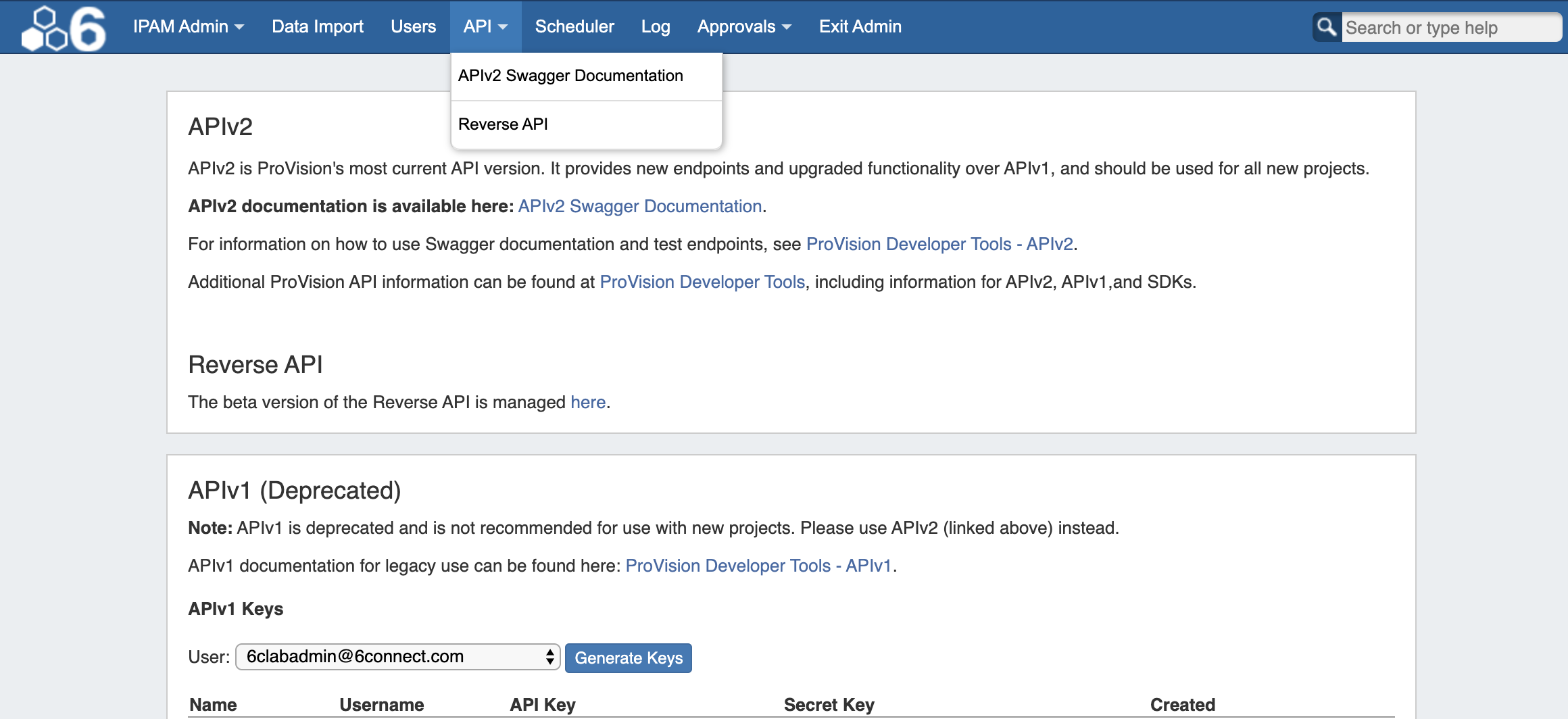Collapse the API dropdown menu

pos(485,26)
